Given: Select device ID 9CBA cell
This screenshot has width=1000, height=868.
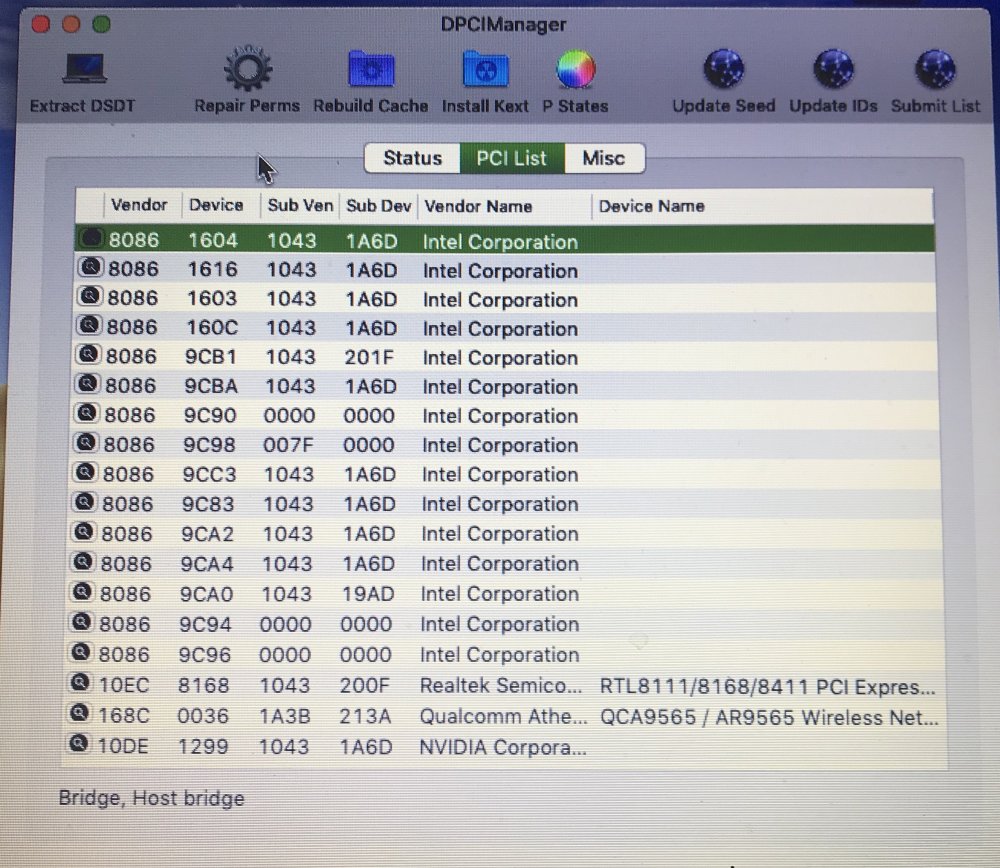Looking at the screenshot, I should pos(210,386).
